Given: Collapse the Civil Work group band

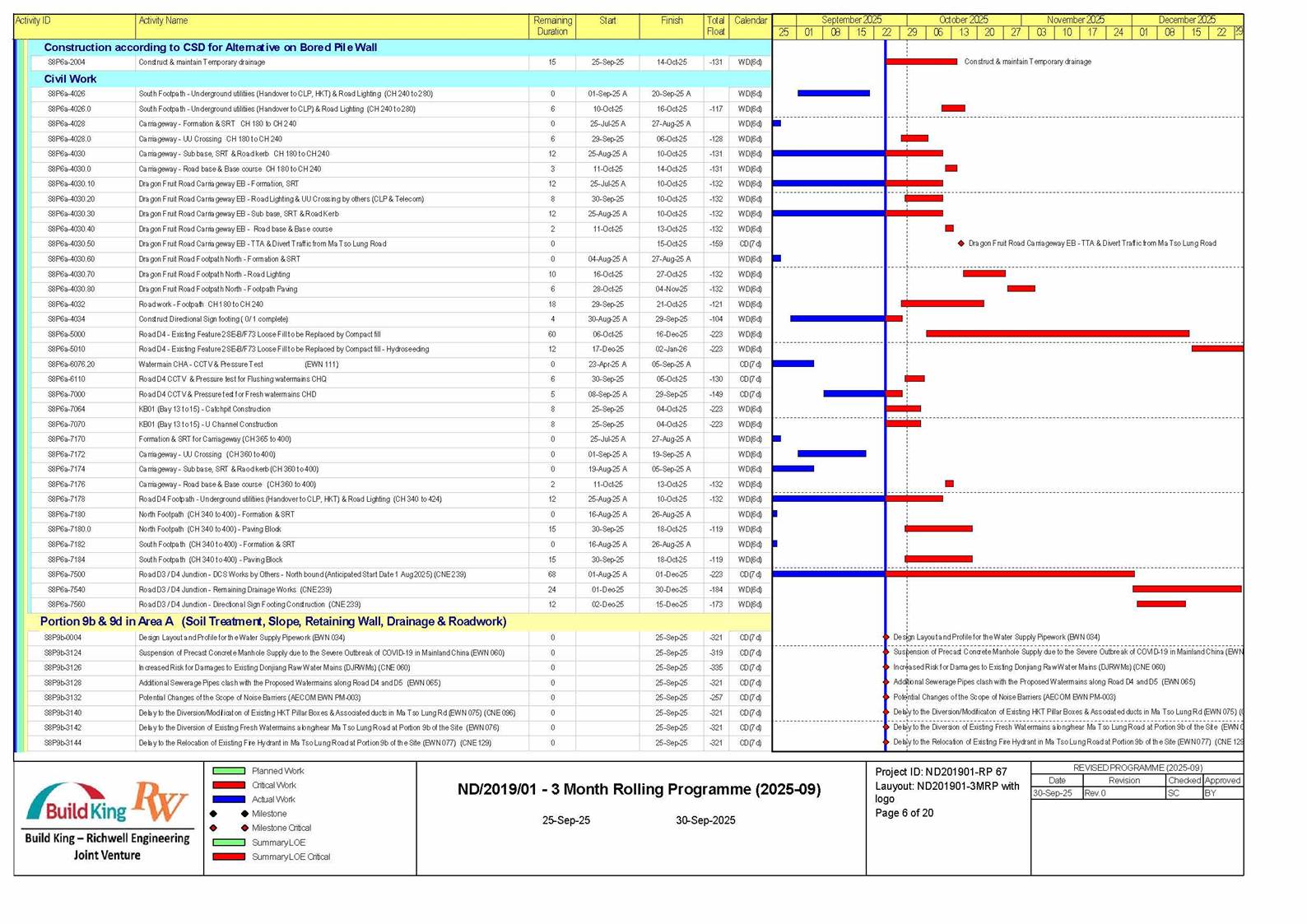Looking at the screenshot, I should pos(70,79).
